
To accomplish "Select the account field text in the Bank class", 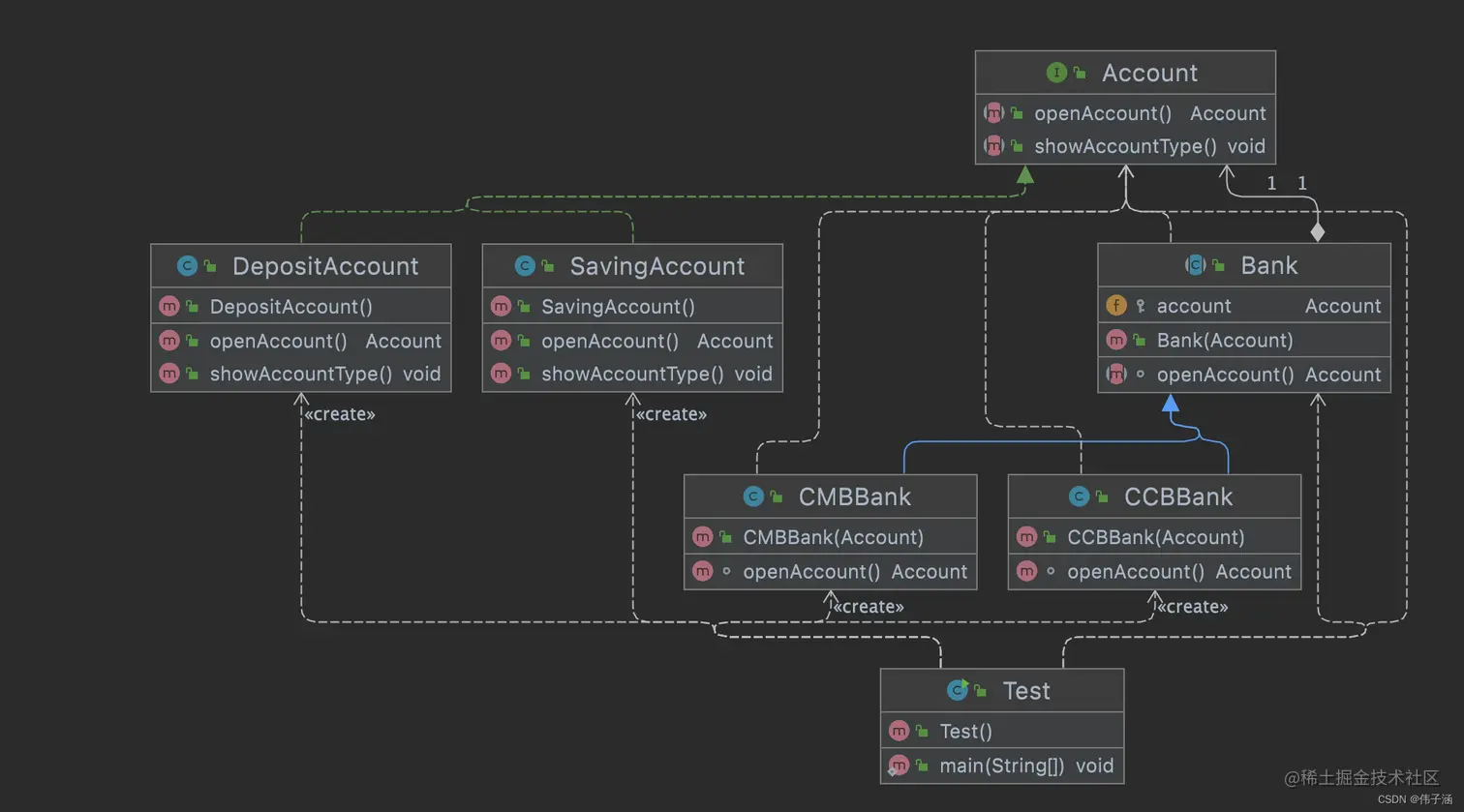I will click(x=1194, y=306).
